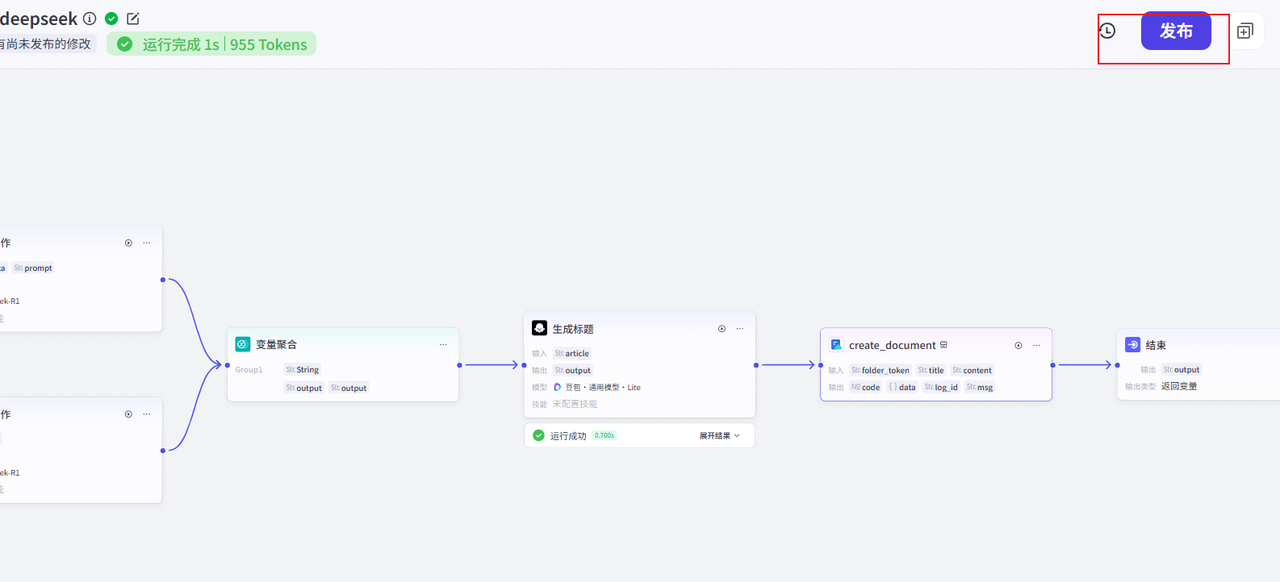
Task: Click the green check icon beside deepseek title
Action: tap(111, 19)
